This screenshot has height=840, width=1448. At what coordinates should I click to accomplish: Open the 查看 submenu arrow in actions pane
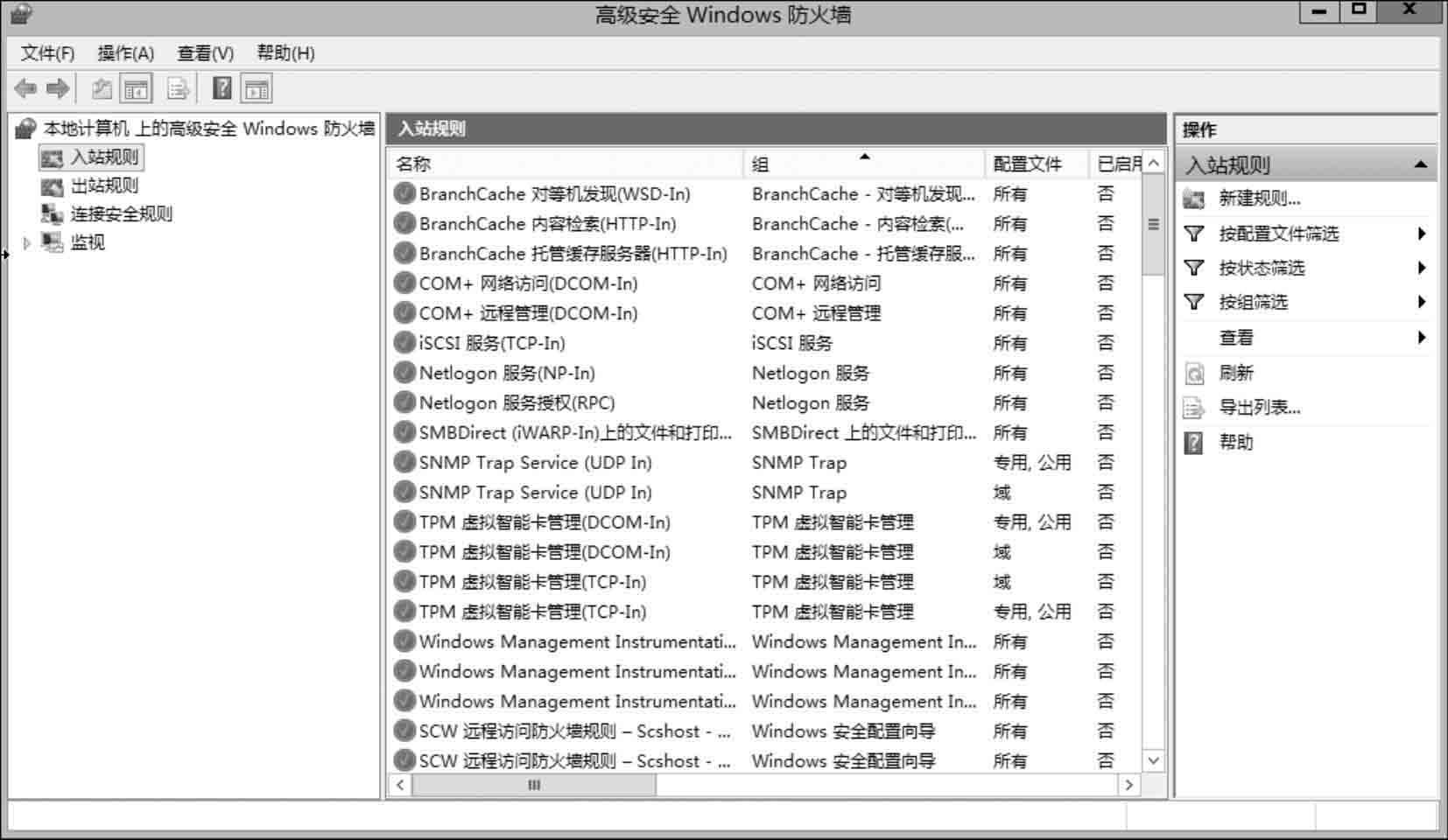click(x=1422, y=337)
